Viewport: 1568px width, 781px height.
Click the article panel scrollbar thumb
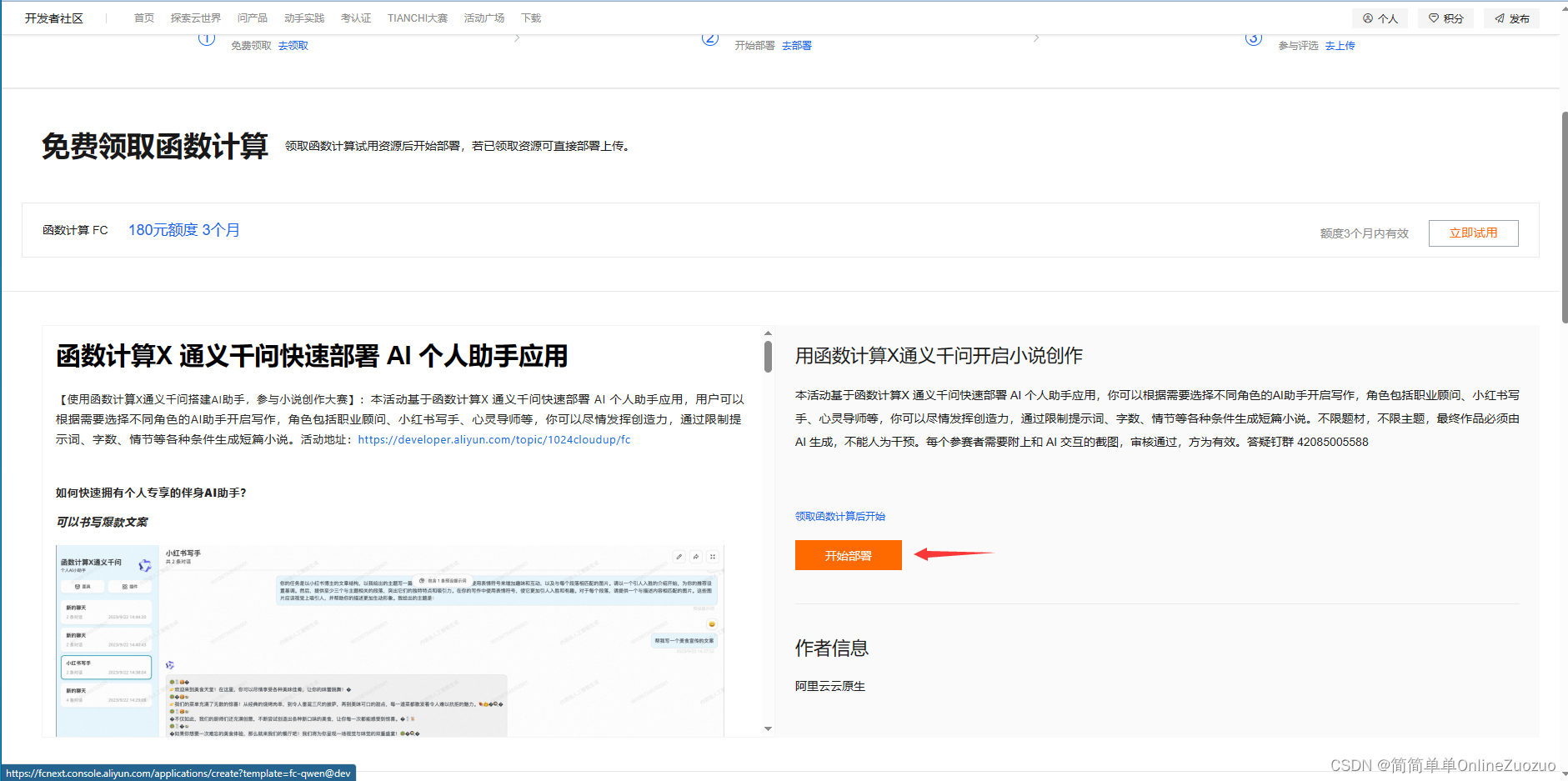tap(768, 356)
